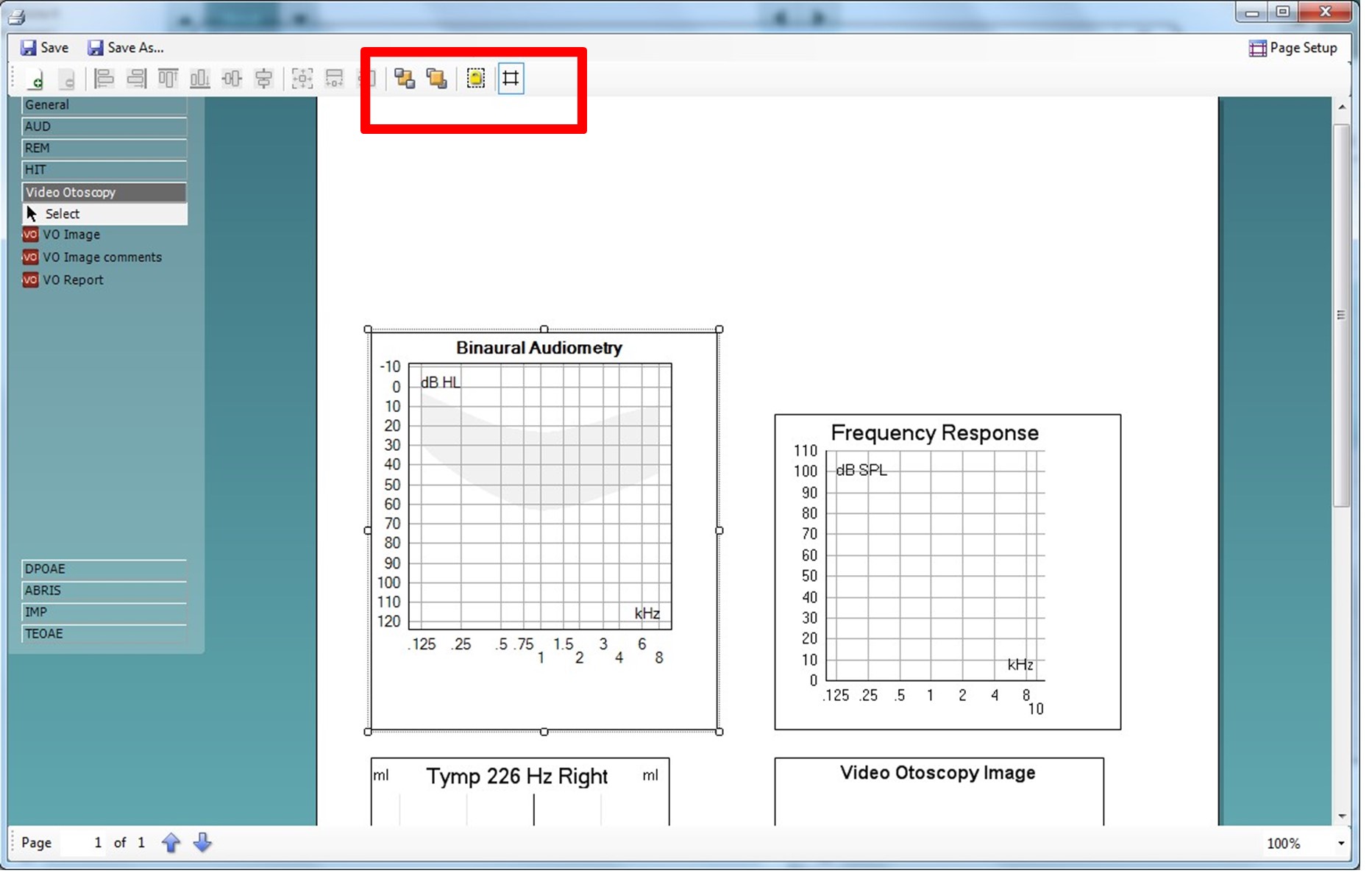This screenshot has width=1372, height=887.
Task: Click the align bottoms toolbar icon
Action: tap(199, 78)
